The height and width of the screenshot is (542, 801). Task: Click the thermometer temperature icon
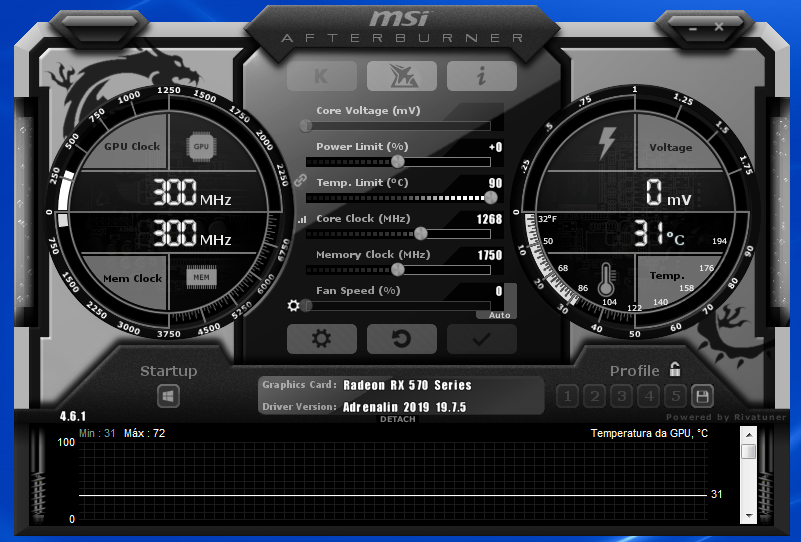tap(606, 280)
